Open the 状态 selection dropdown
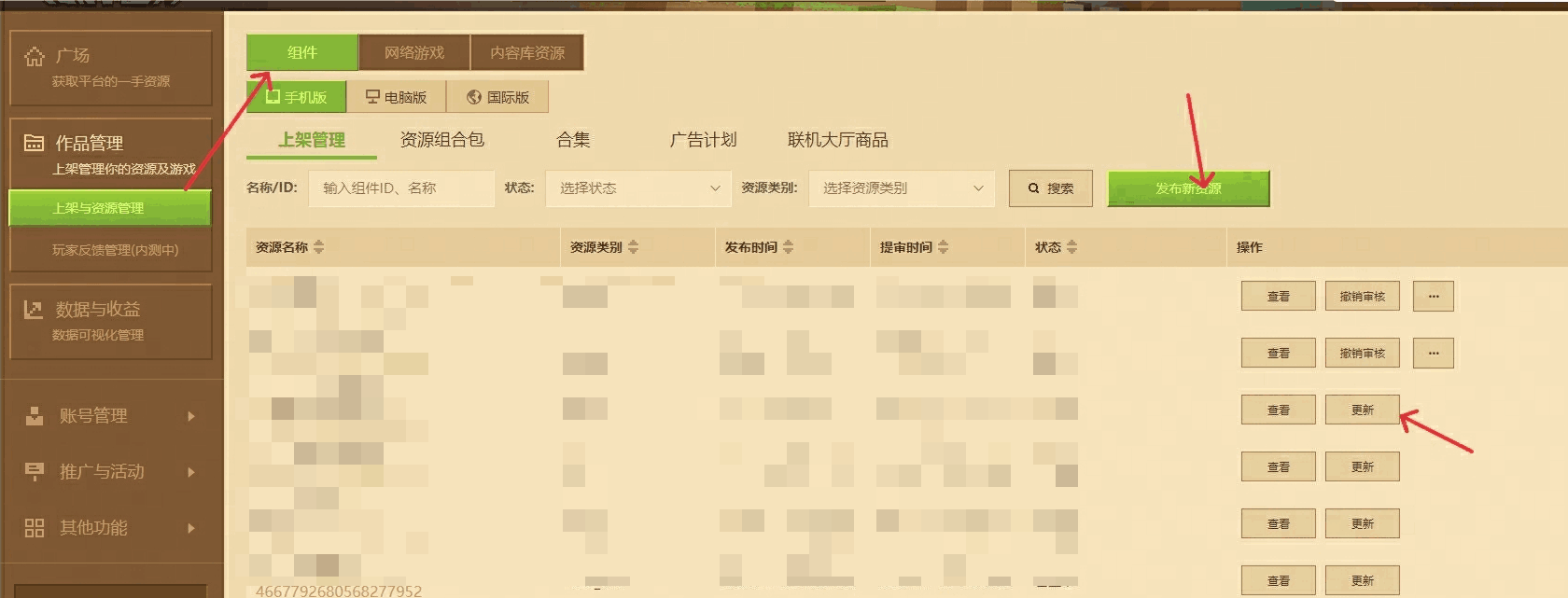Viewport: 1568px width, 598px height. point(639,188)
